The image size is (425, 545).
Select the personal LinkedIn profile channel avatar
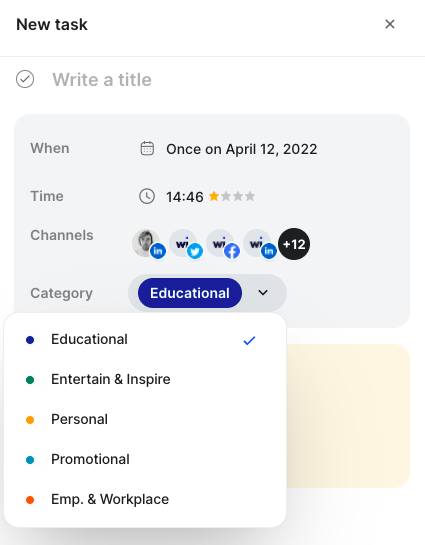(148, 244)
